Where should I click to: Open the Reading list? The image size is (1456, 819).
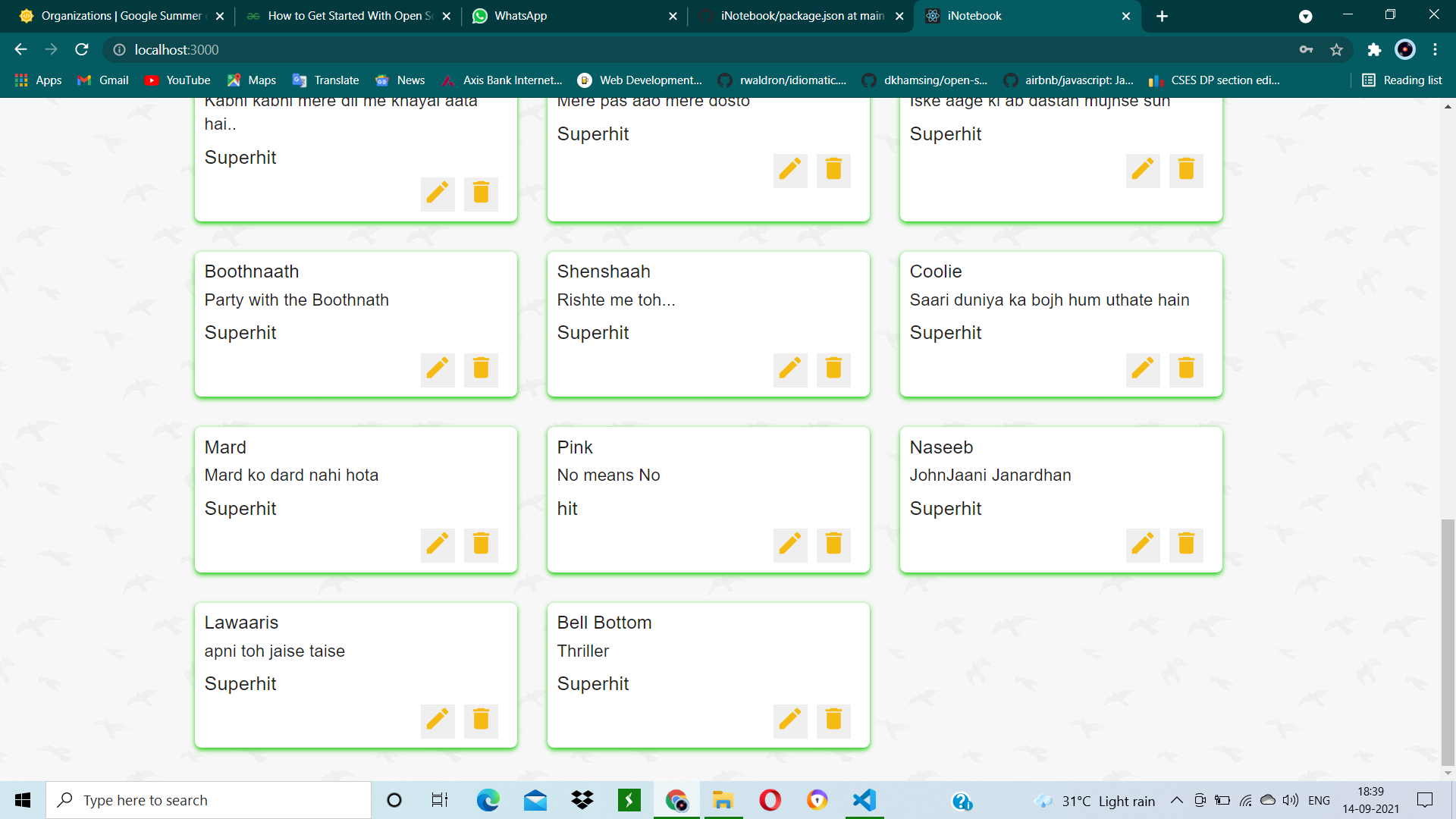tap(1401, 80)
